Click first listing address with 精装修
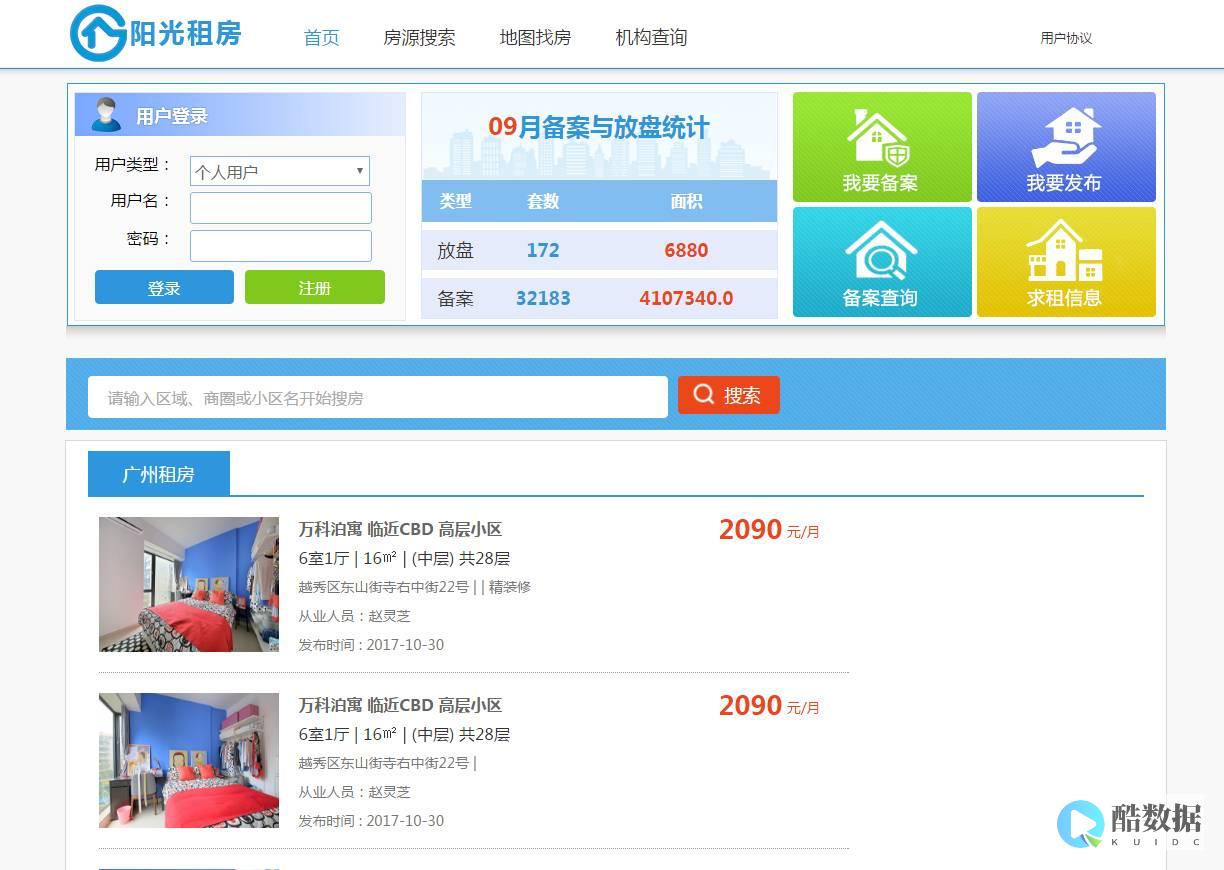 pyautogui.click(x=414, y=587)
